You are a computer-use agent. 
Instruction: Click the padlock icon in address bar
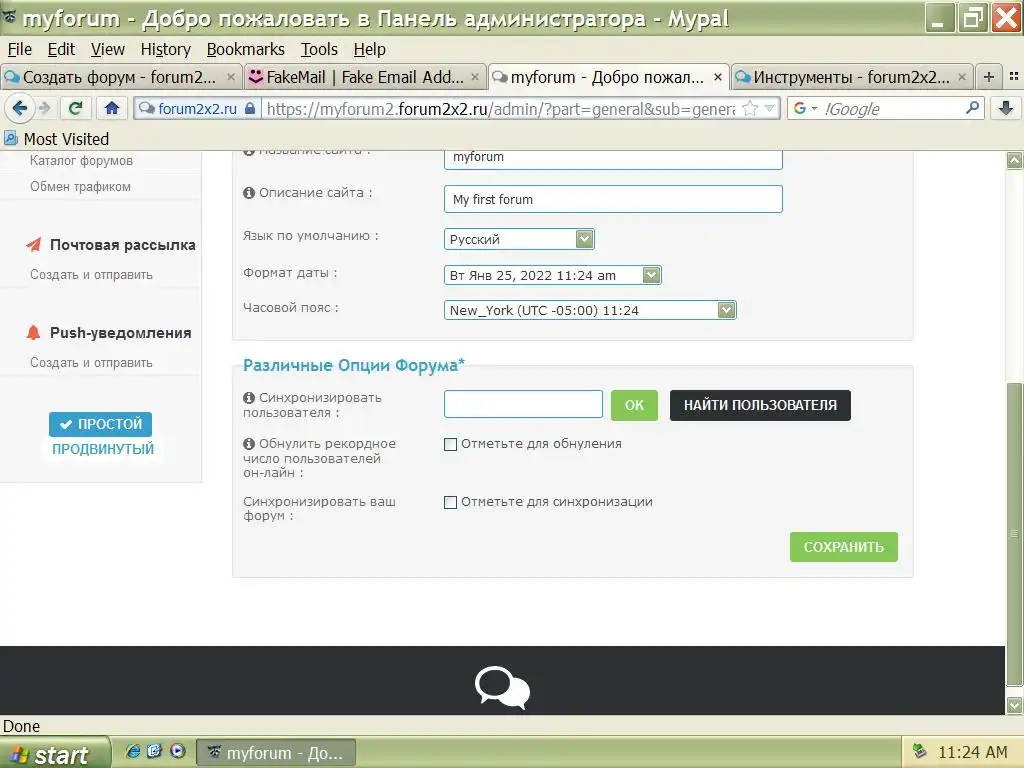click(x=249, y=108)
